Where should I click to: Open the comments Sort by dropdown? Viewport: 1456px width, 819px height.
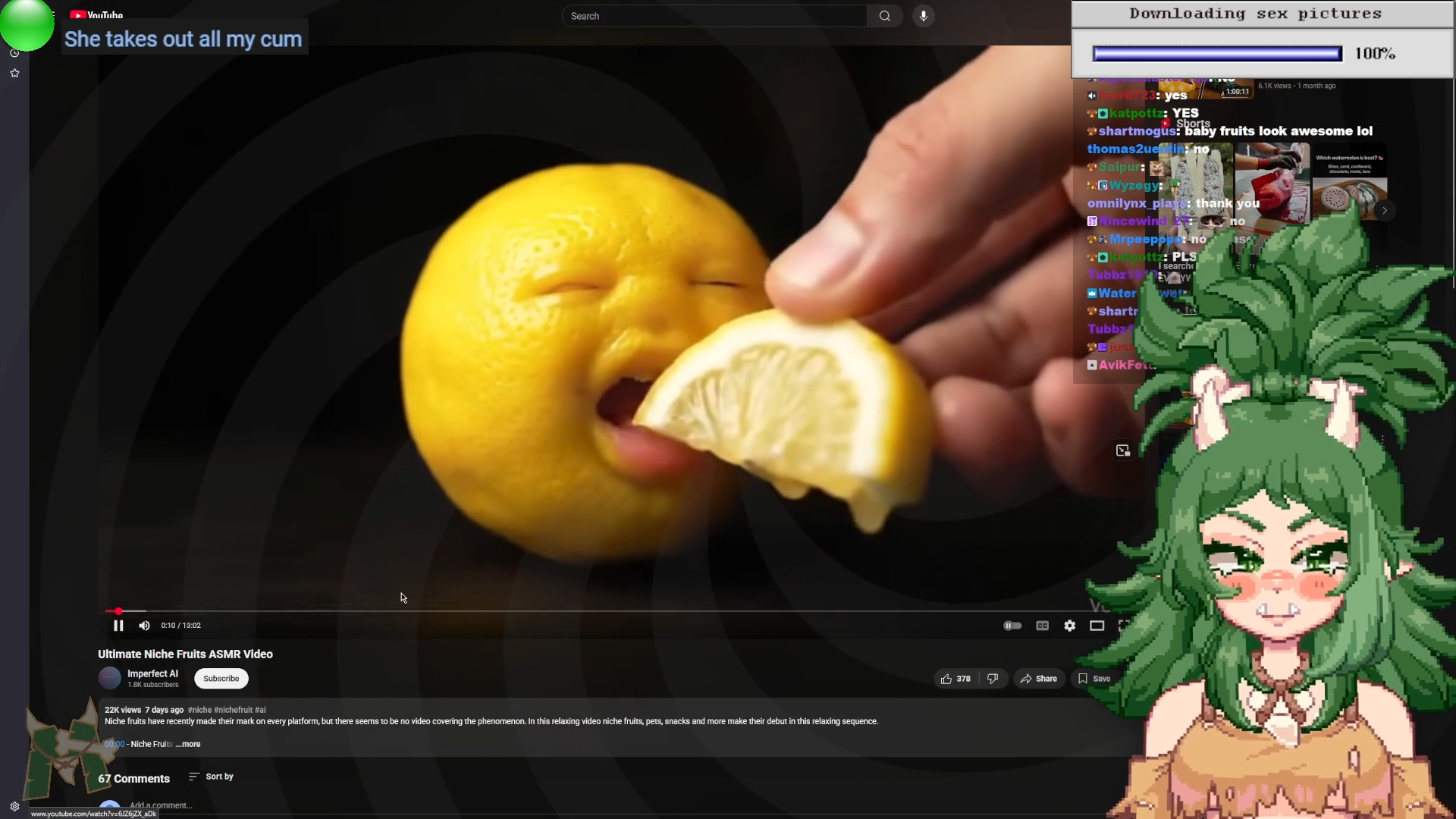[211, 777]
